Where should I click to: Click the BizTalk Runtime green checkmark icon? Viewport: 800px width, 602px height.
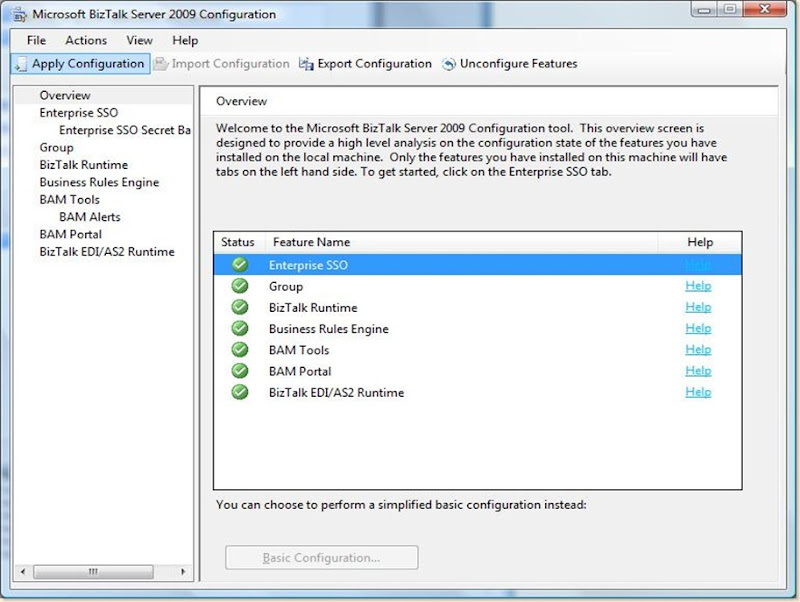point(239,307)
